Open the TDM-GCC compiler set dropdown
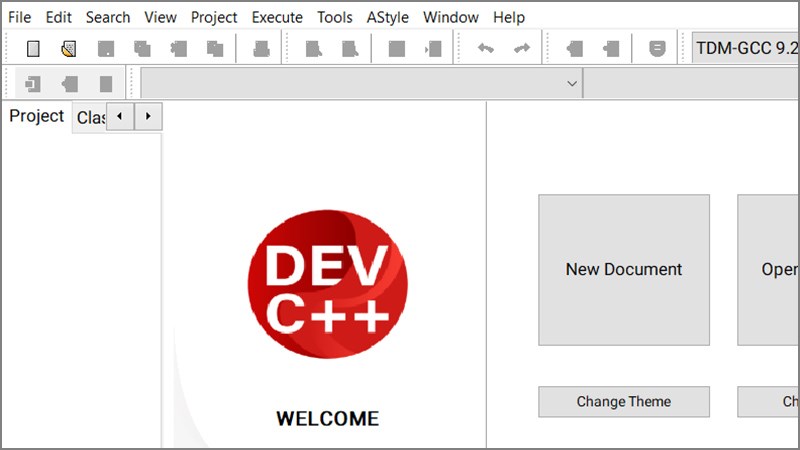The height and width of the screenshot is (450, 800). (745, 48)
